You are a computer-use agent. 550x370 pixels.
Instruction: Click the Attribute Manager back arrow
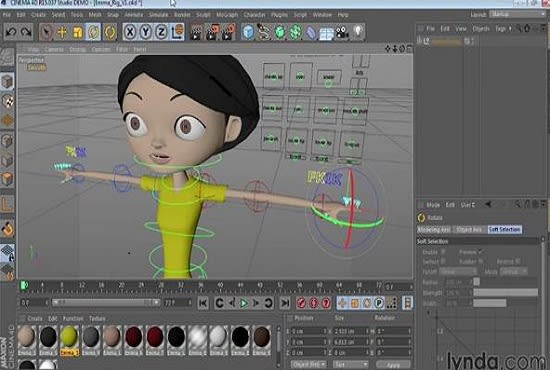click(x=488, y=204)
